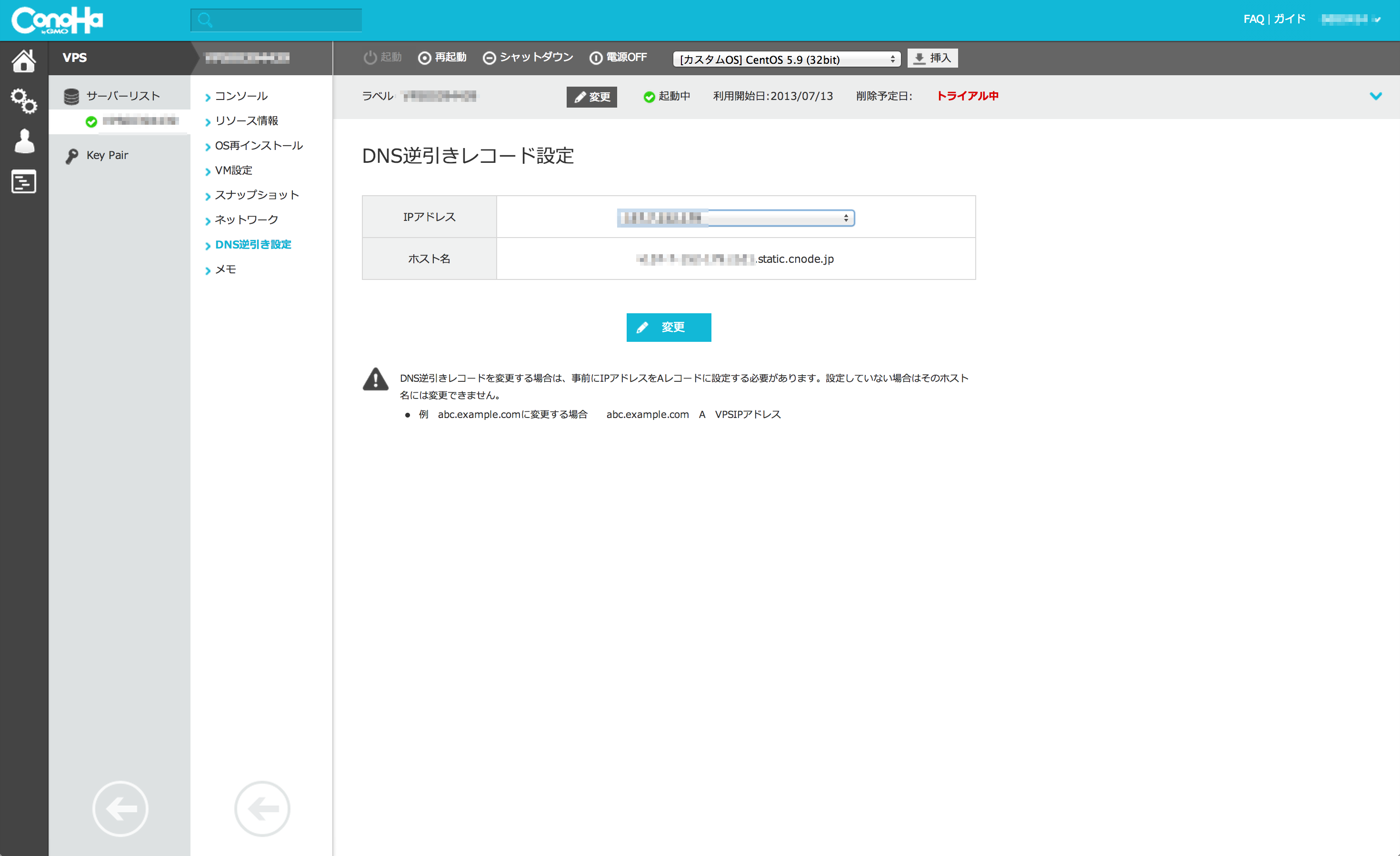Open the document list icon in sidebar
This screenshot has width=1400, height=856.
[x=23, y=182]
